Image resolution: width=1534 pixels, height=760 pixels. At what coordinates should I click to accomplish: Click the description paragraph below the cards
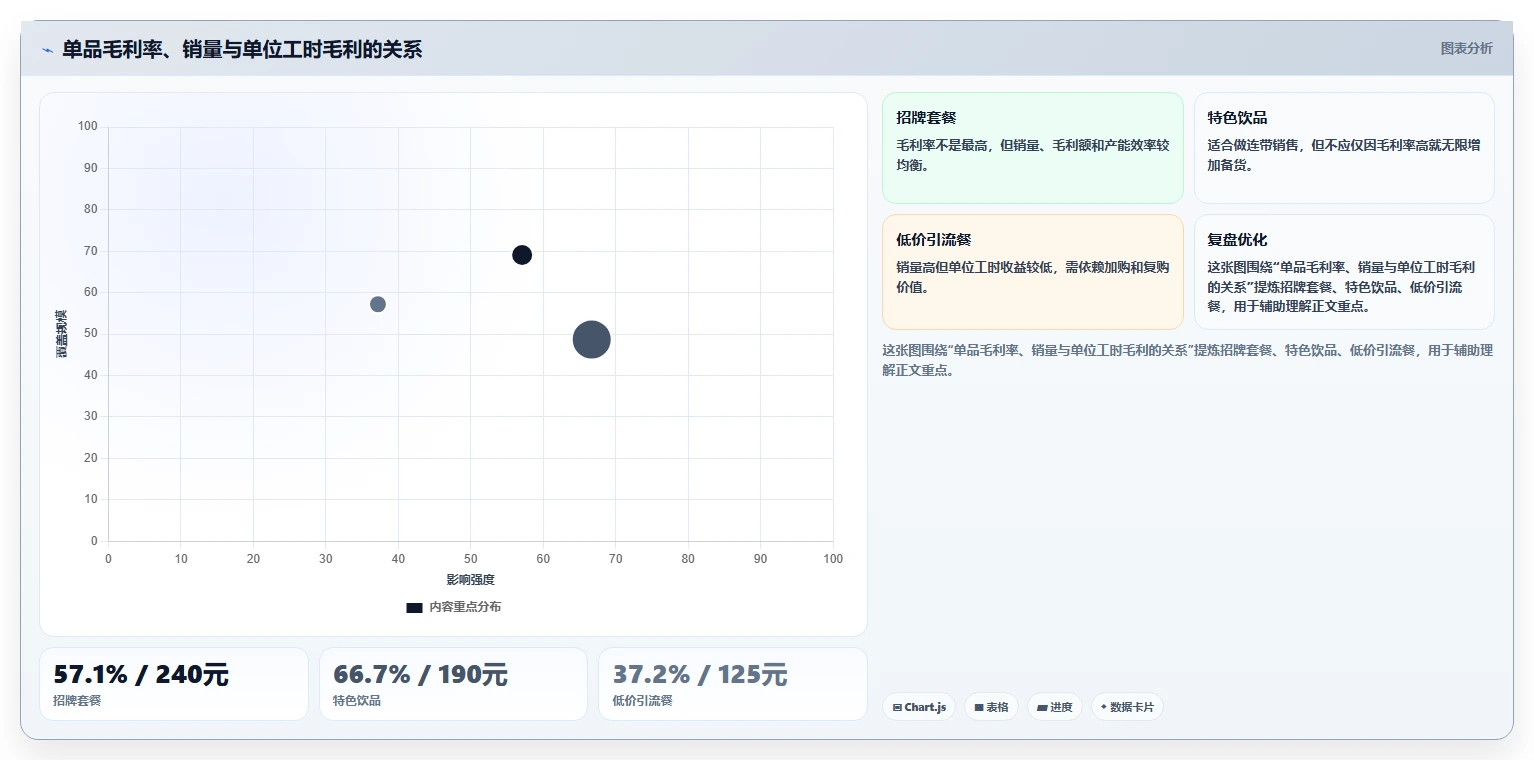[1187, 360]
